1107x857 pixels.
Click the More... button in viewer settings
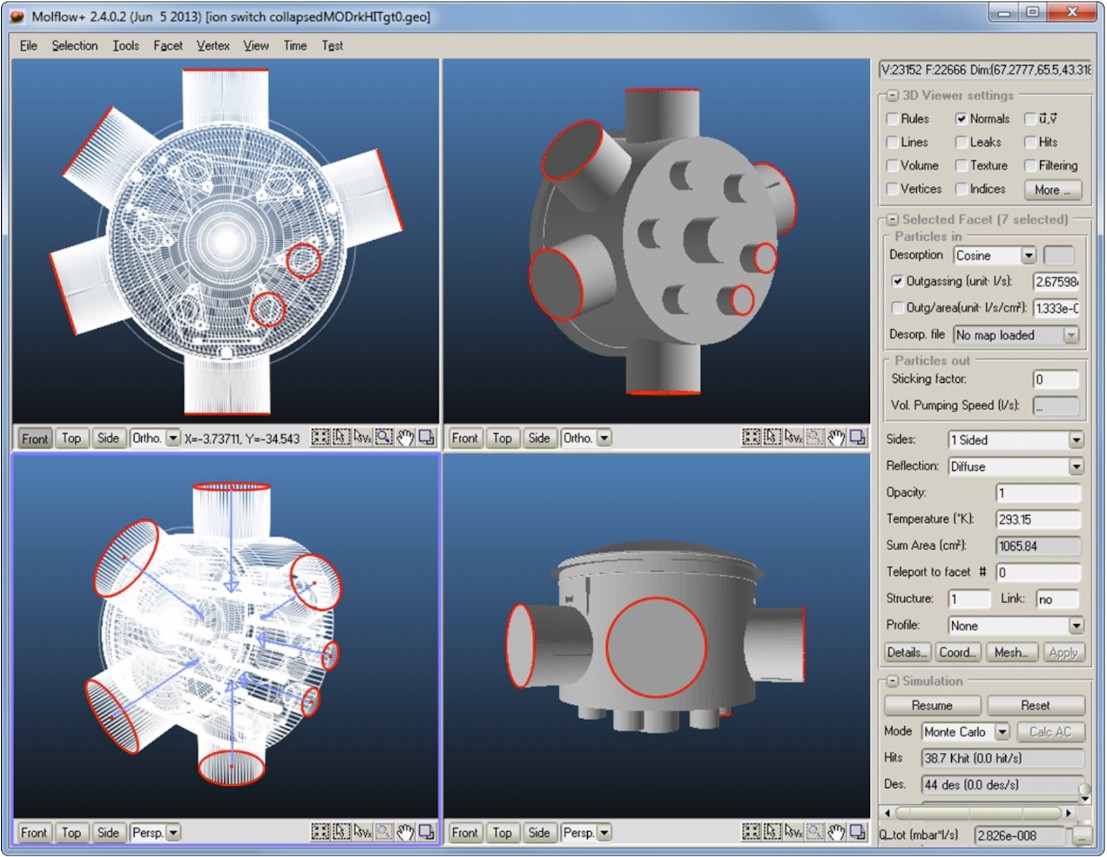(x=1053, y=189)
